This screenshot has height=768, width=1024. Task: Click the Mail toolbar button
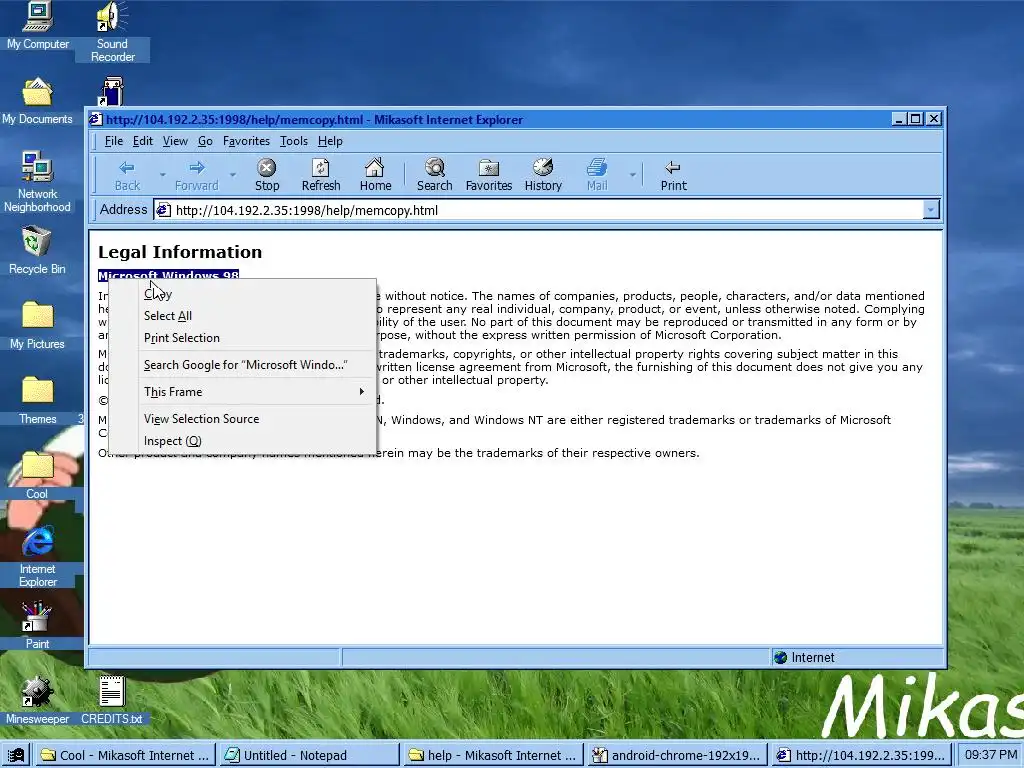click(597, 176)
